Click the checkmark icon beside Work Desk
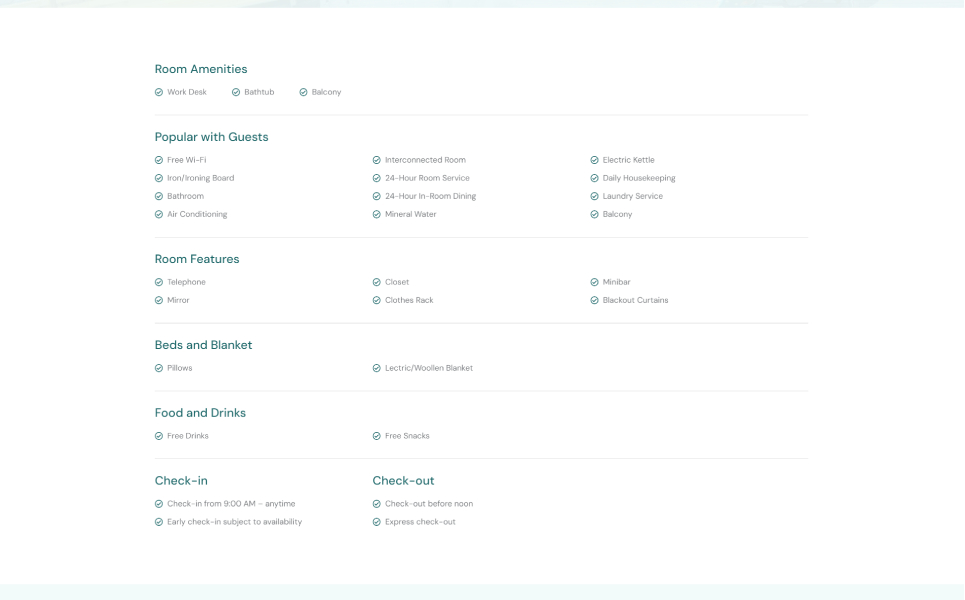The width and height of the screenshot is (965, 600). pos(159,91)
